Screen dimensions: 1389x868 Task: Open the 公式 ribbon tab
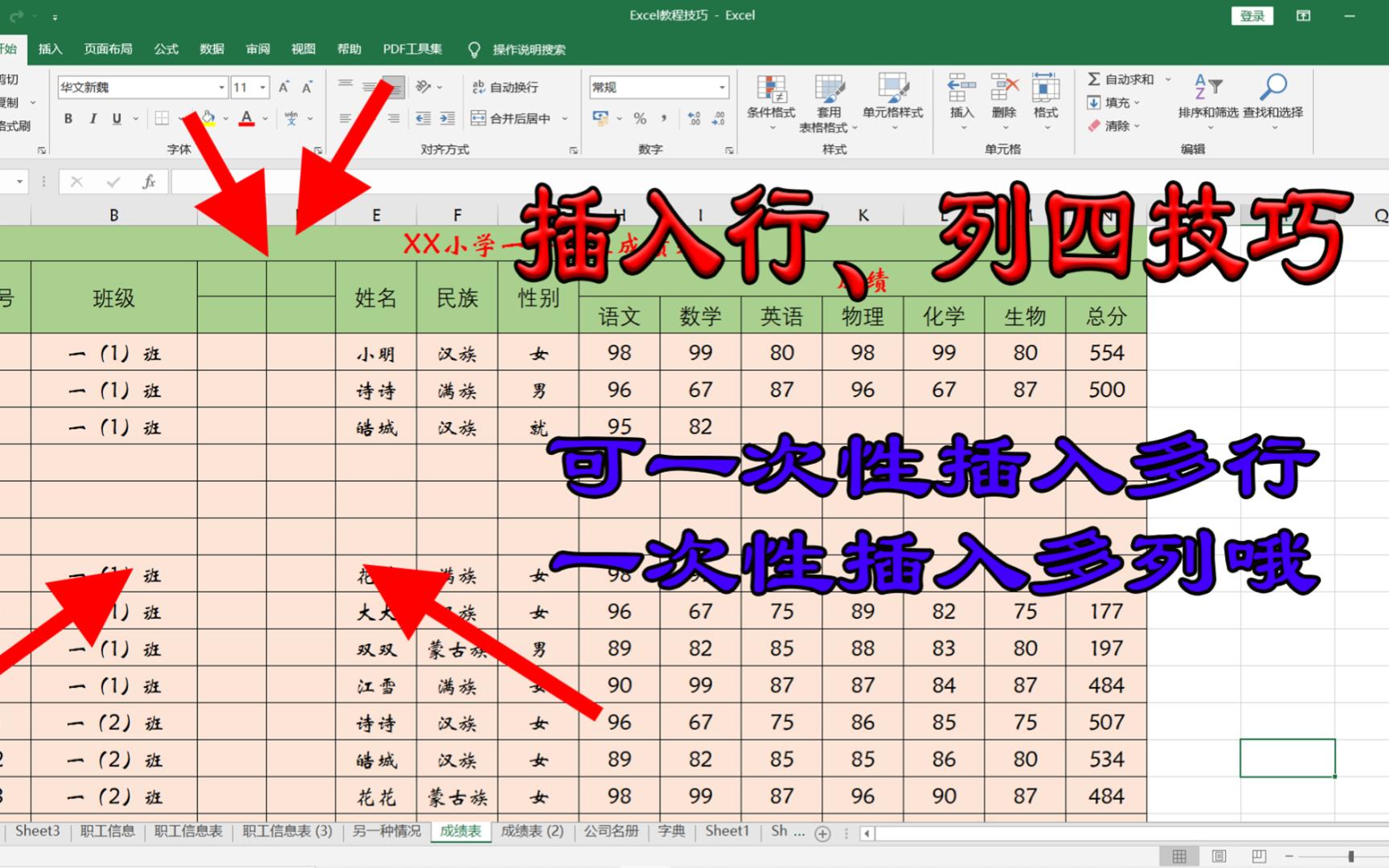click(x=166, y=49)
